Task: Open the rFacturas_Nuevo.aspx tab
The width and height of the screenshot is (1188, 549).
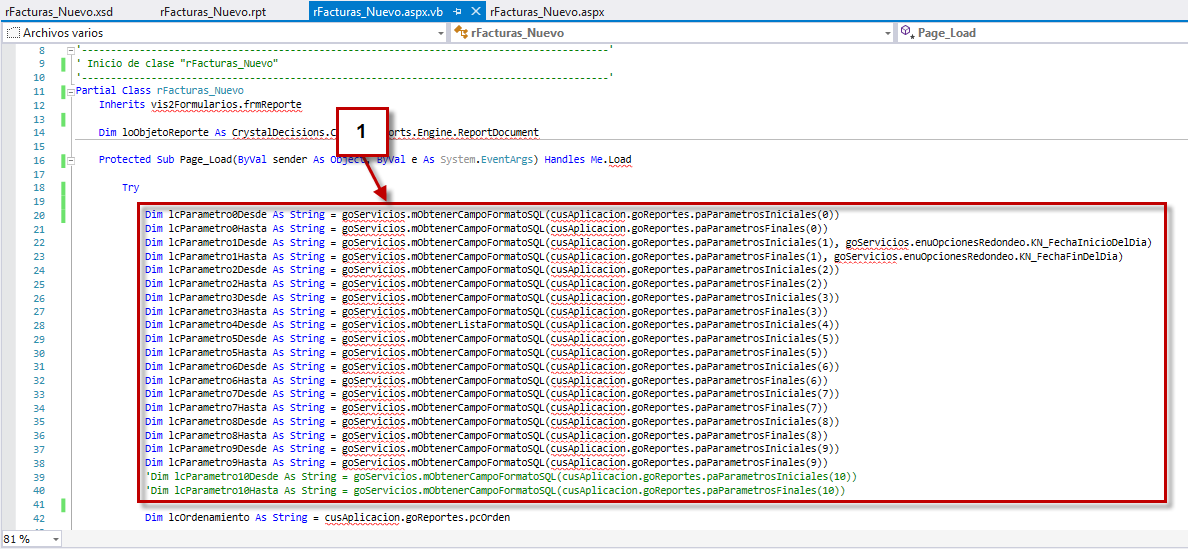Action: click(x=547, y=12)
